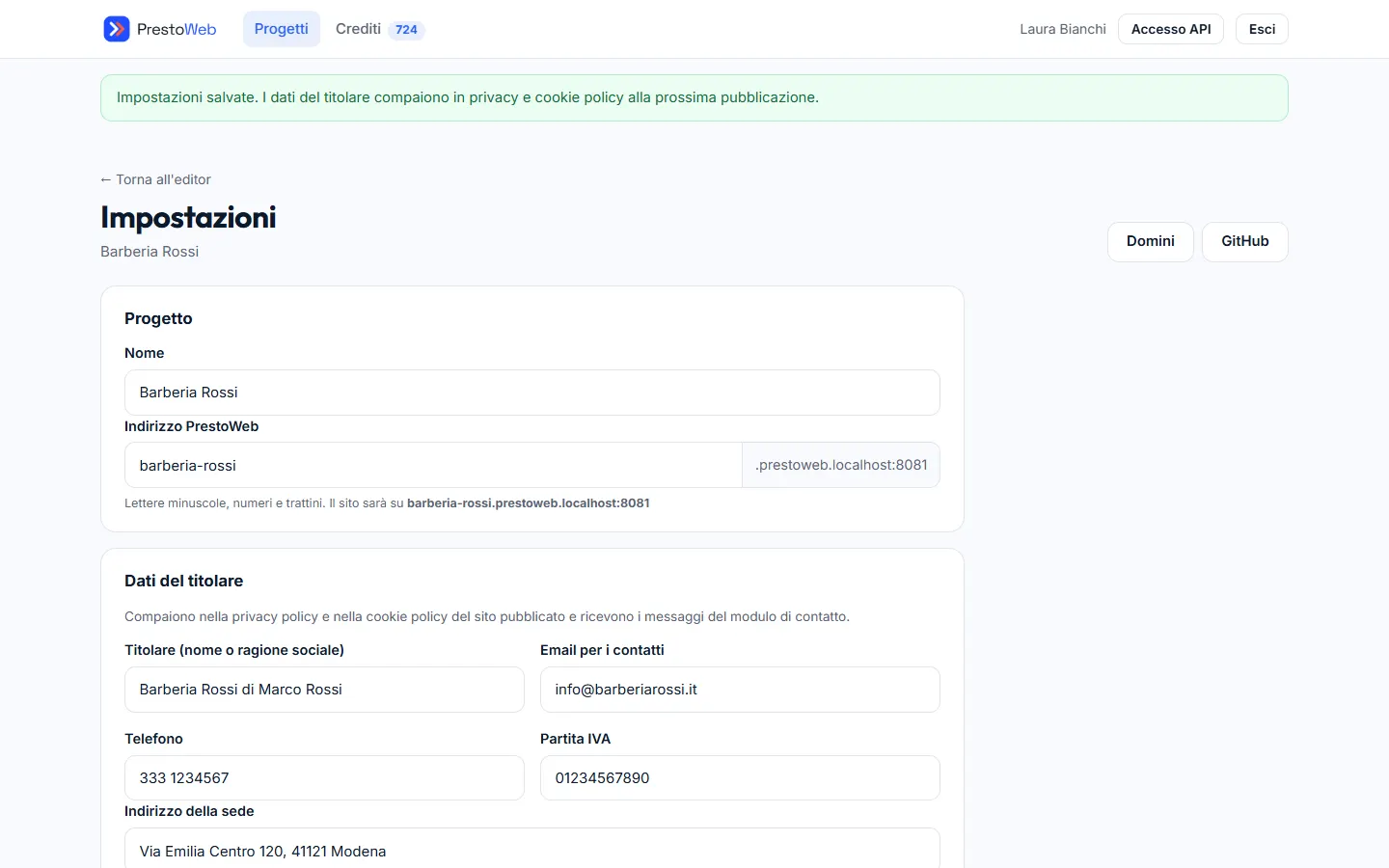Click the 724 credits badge
Screen dimensions: 1389x868
[x=407, y=30]
